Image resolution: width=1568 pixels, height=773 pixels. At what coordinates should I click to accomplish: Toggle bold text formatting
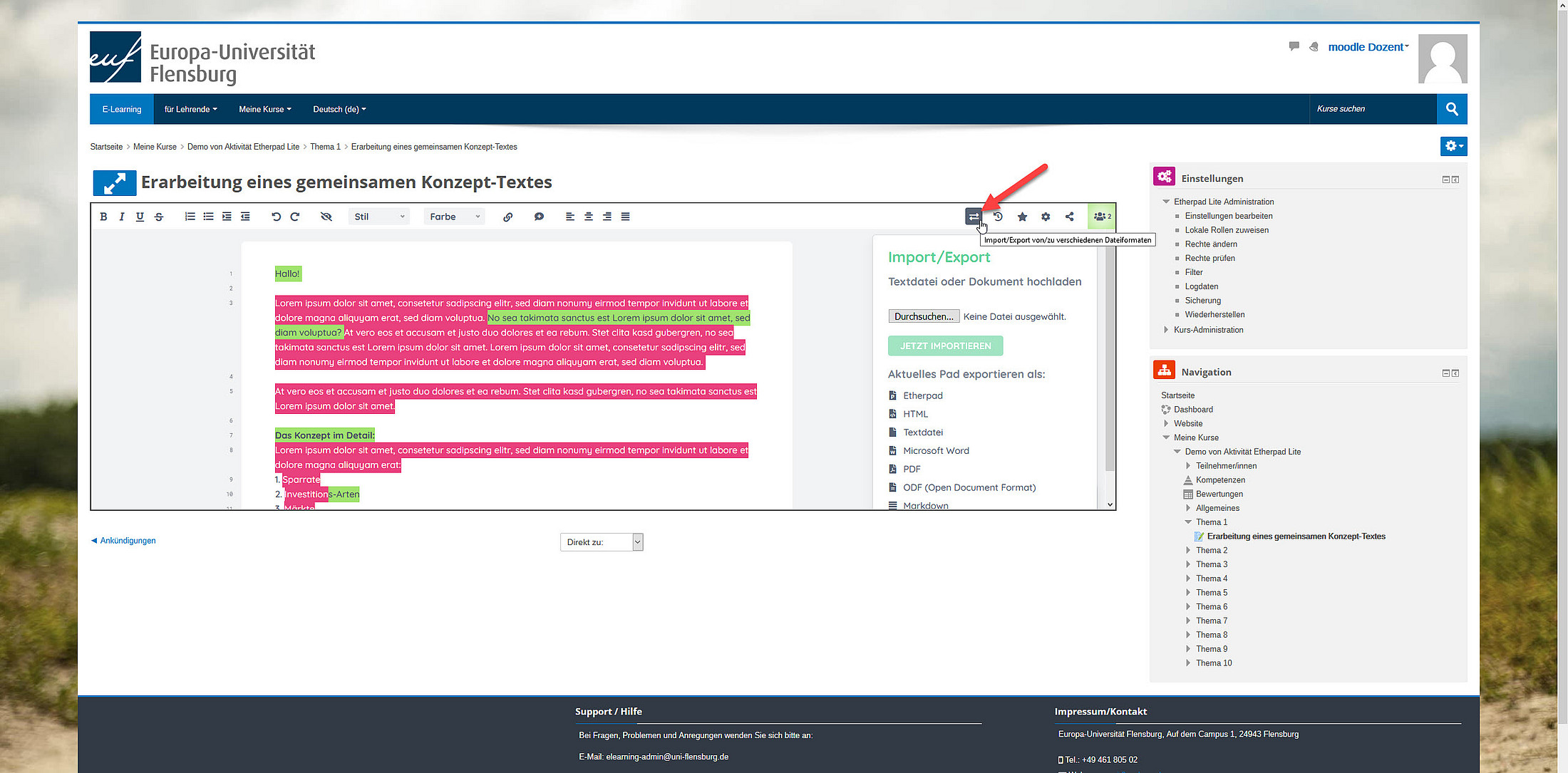103,217
